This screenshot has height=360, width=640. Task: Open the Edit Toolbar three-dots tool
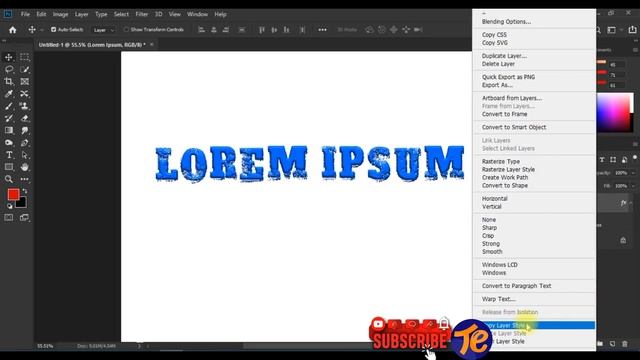pyautogui.click(x=24, y=179)
